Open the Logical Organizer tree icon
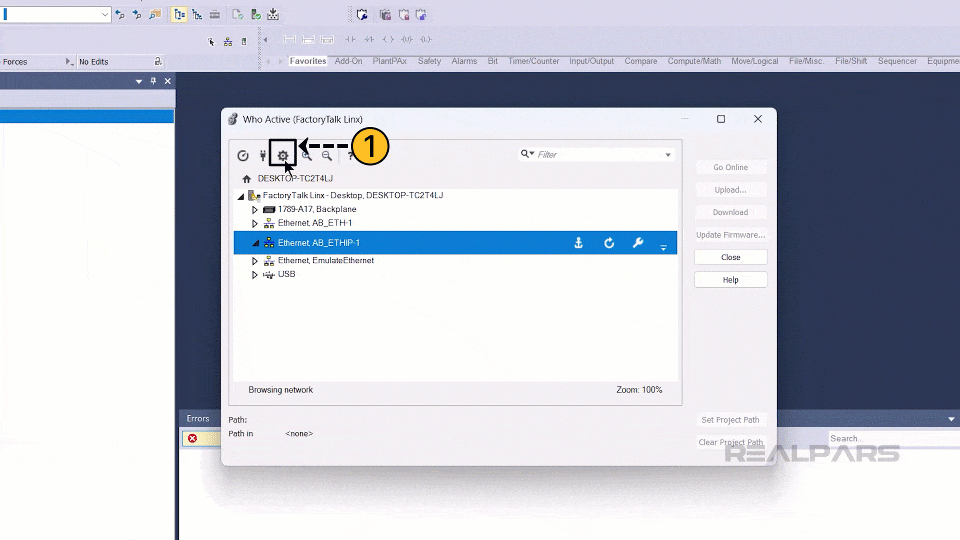This screenshot has height=540, width=960. pyautogui.click(x=197, y=15)
